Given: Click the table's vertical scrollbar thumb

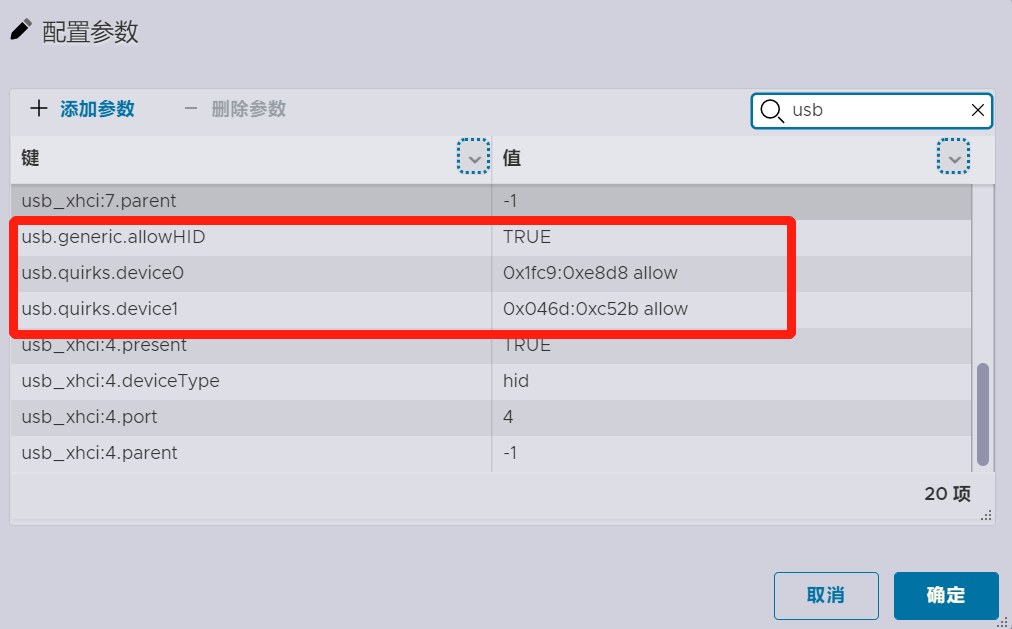Looking at the screenshot, I should [x=982, y=414].
